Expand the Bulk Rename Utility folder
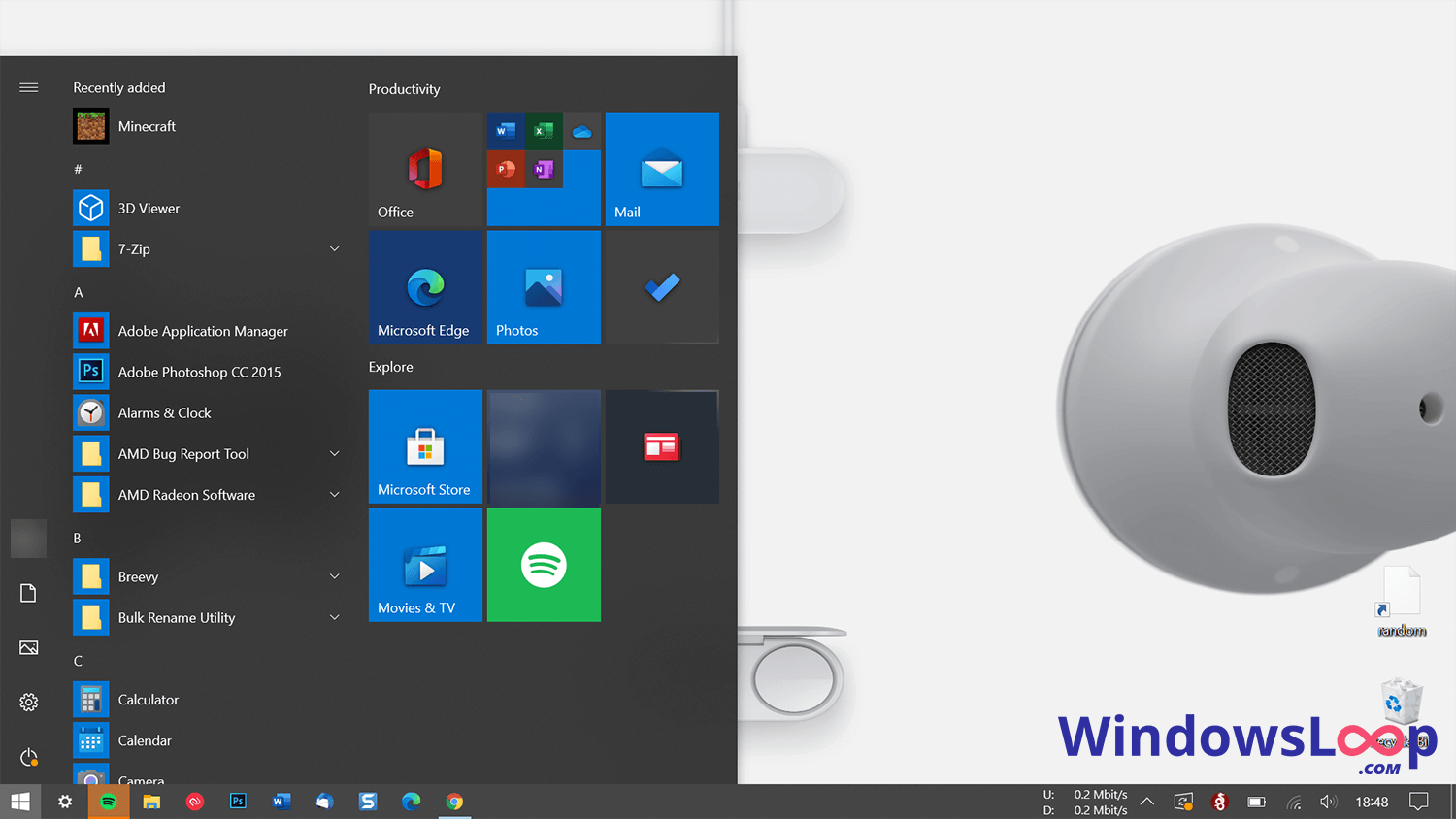Image resolution: width=1456 pixels, height=819 pixels. pyautogui.click(x=334, y=618)
